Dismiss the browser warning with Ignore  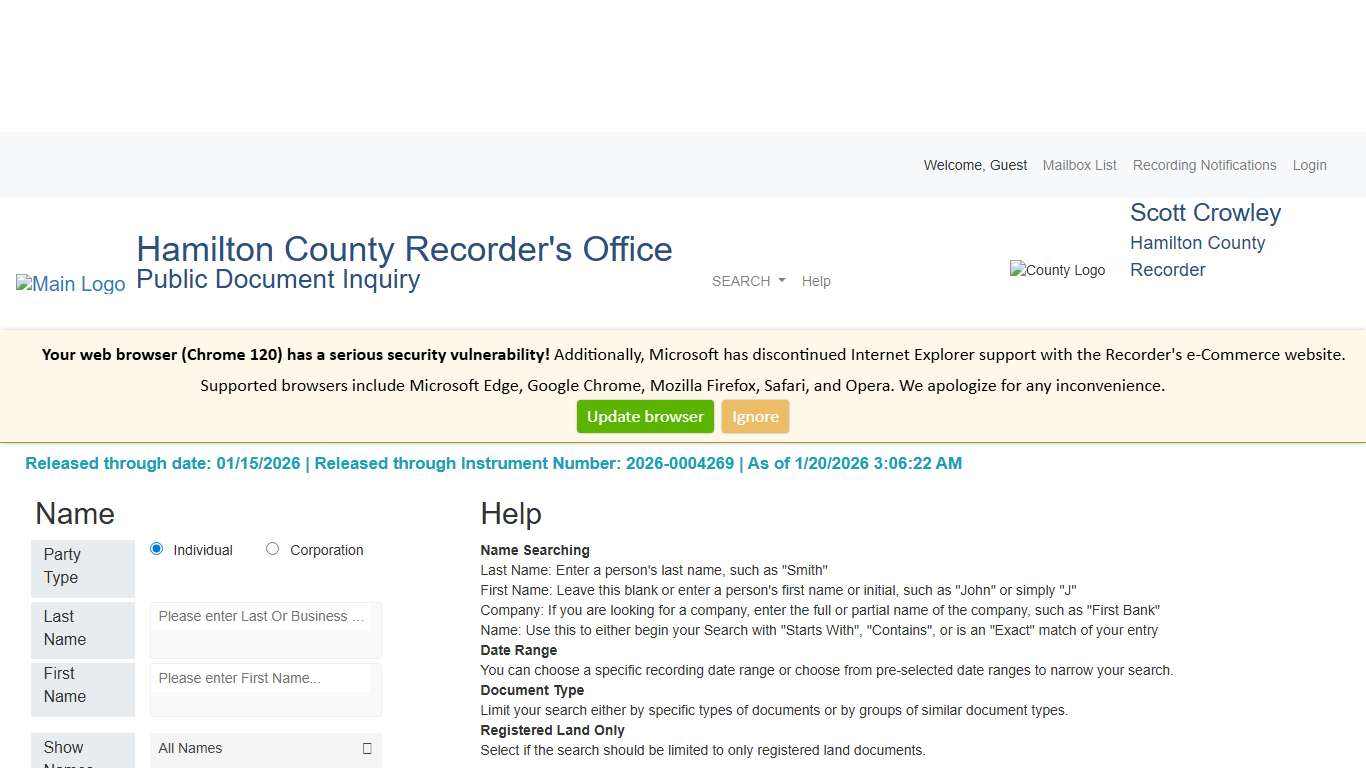pos(755,417)
